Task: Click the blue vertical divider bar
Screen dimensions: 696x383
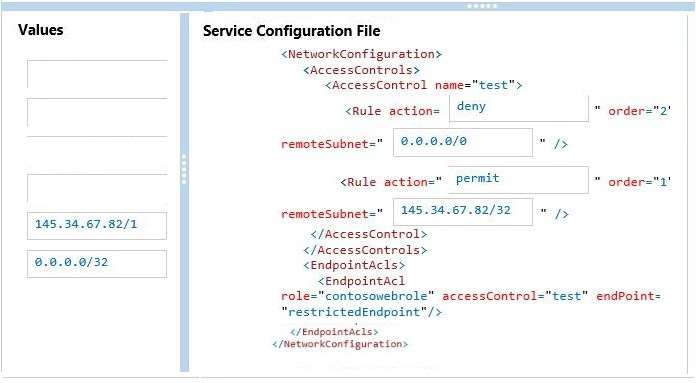Action: tap(184, 192)
